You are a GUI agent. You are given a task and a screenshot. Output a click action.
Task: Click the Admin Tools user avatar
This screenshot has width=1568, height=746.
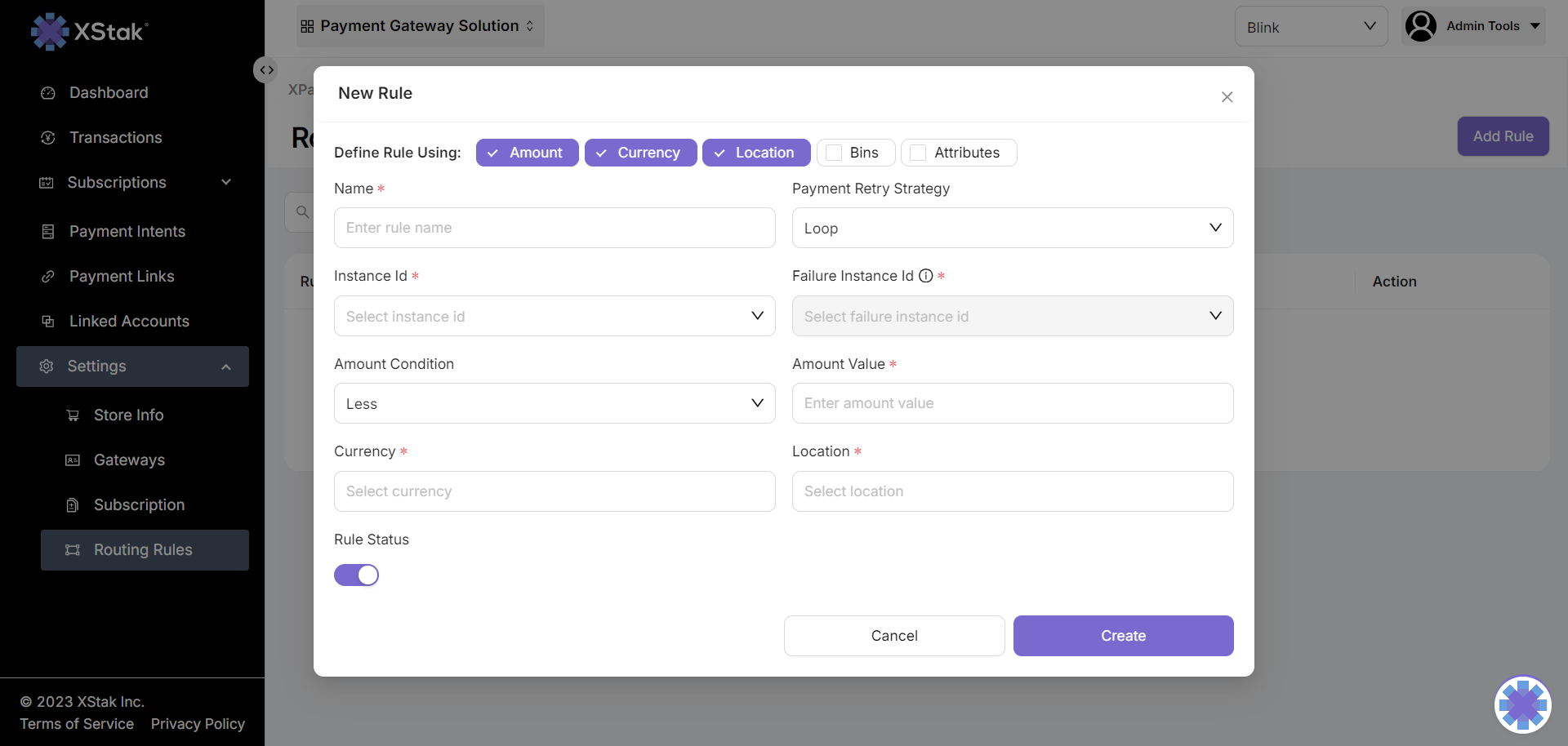point(1420,26)
